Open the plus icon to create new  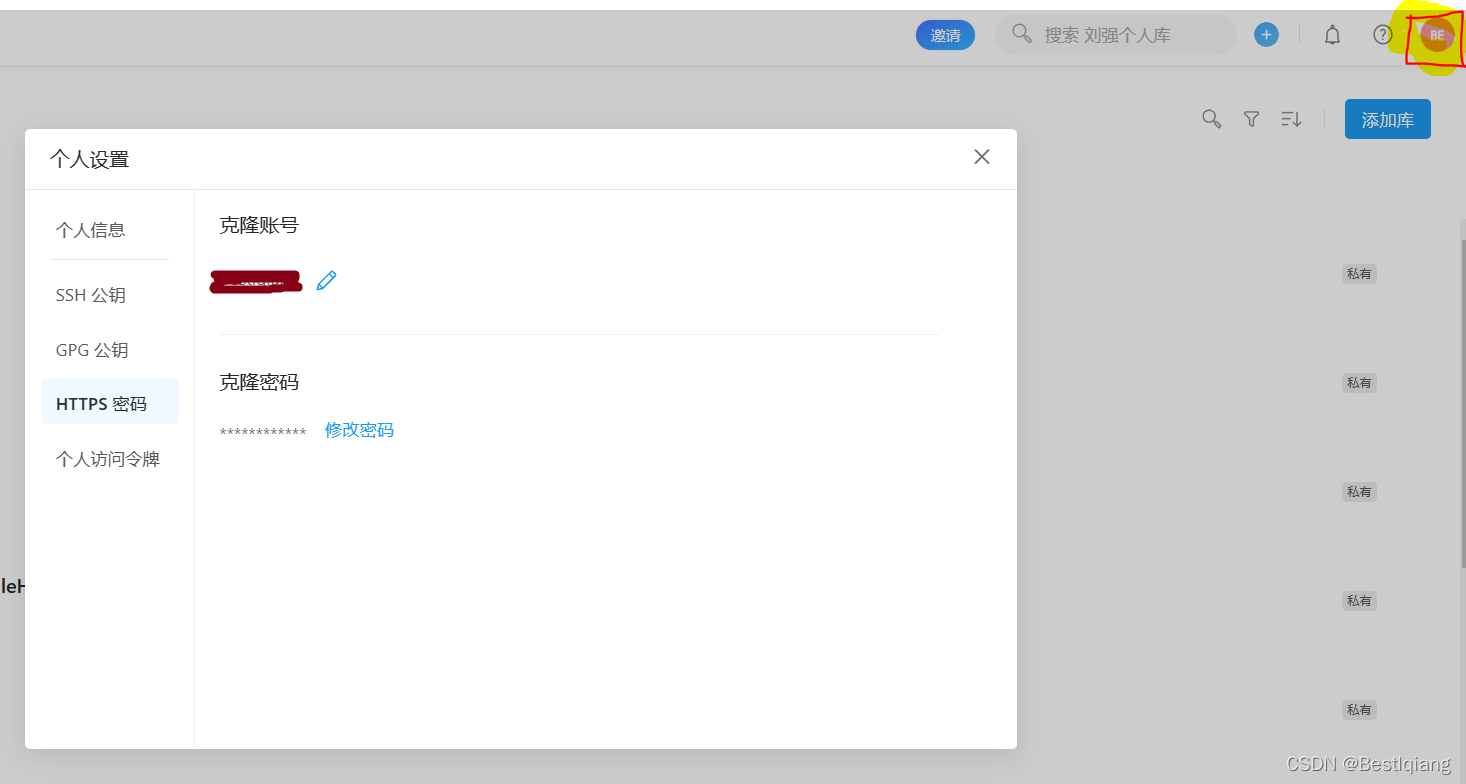coord(1266,34)
